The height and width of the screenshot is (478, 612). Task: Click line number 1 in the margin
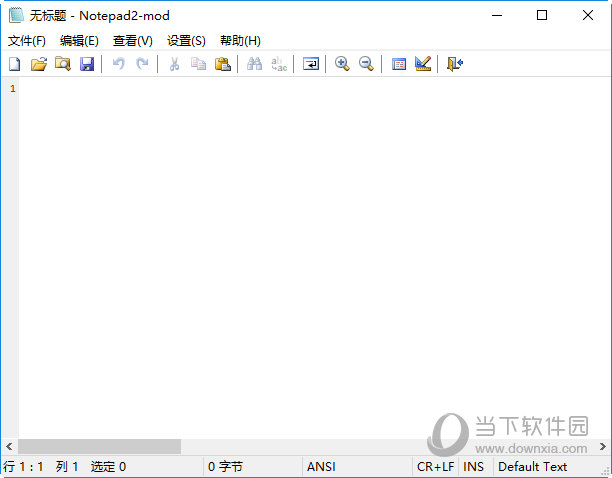(13, 89)
